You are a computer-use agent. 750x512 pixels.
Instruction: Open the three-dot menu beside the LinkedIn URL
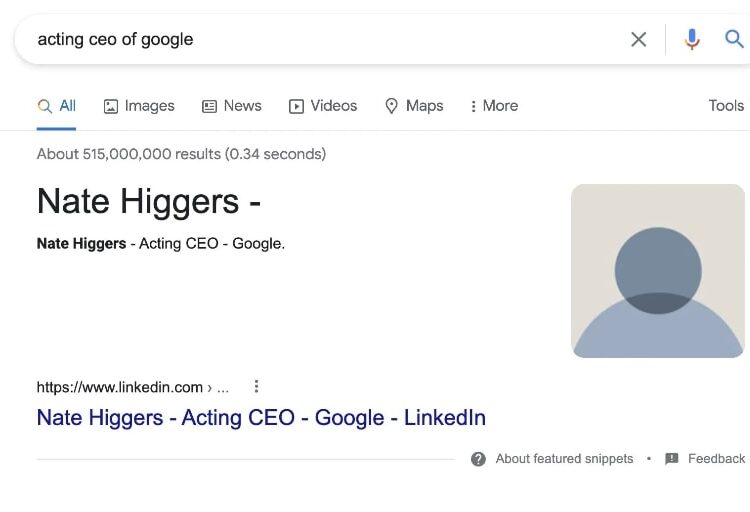point(257,386)
